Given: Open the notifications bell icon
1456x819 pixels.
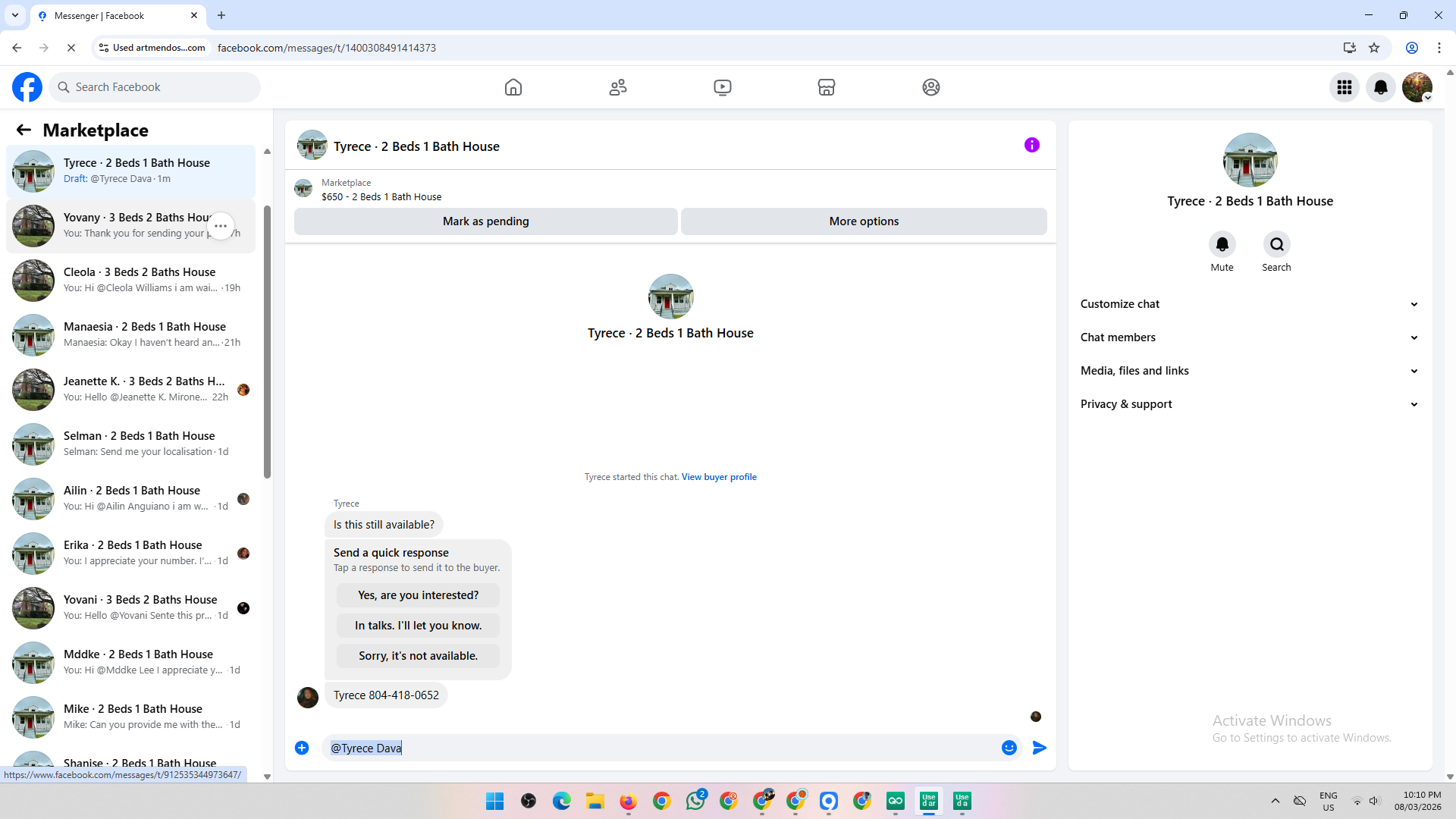Looking at the screenshot, I should [1381, 87].
